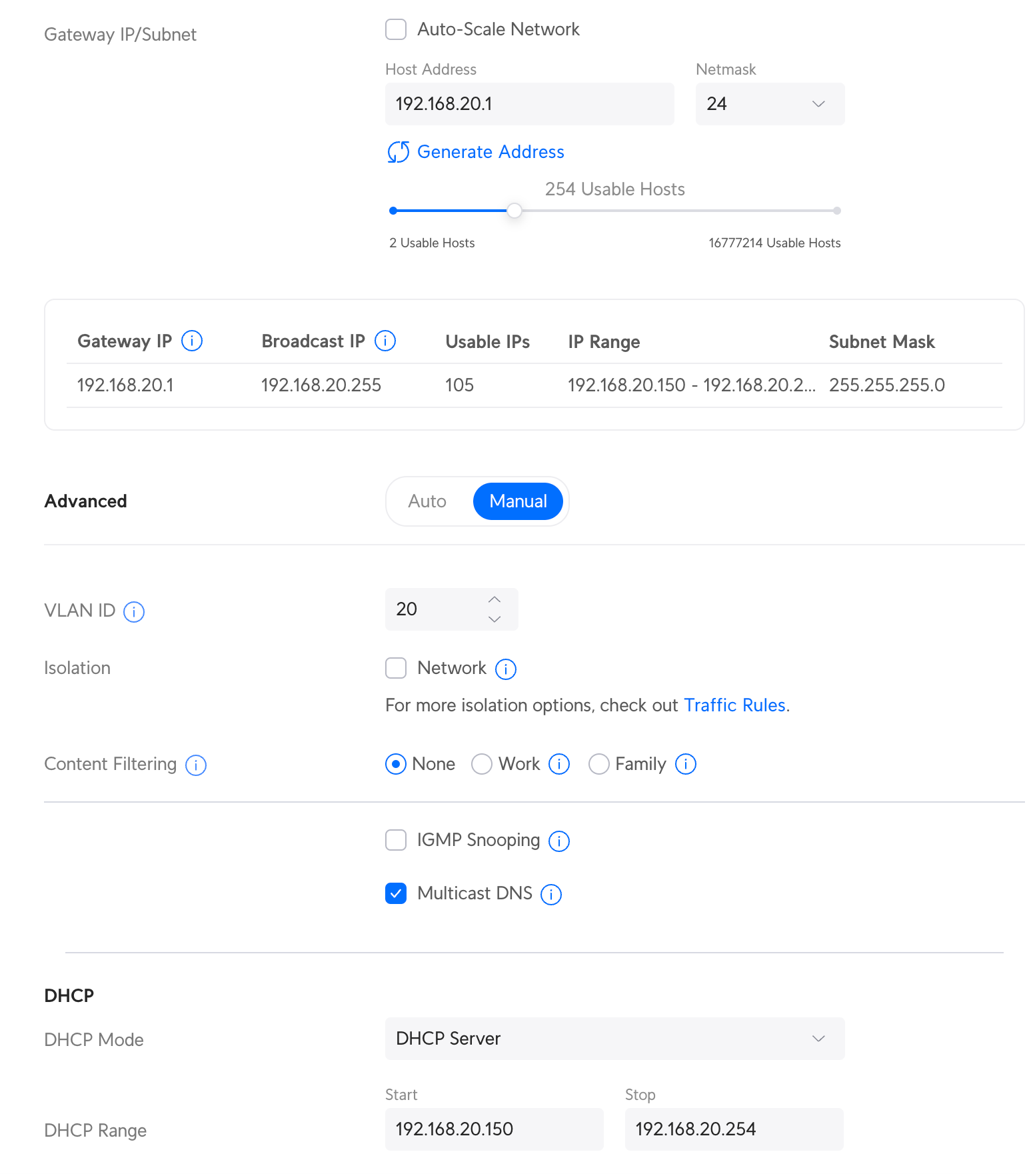Open the Traffic Rules link
This screenshot has height=1176, width=1029.
click(x=734, y=705)
